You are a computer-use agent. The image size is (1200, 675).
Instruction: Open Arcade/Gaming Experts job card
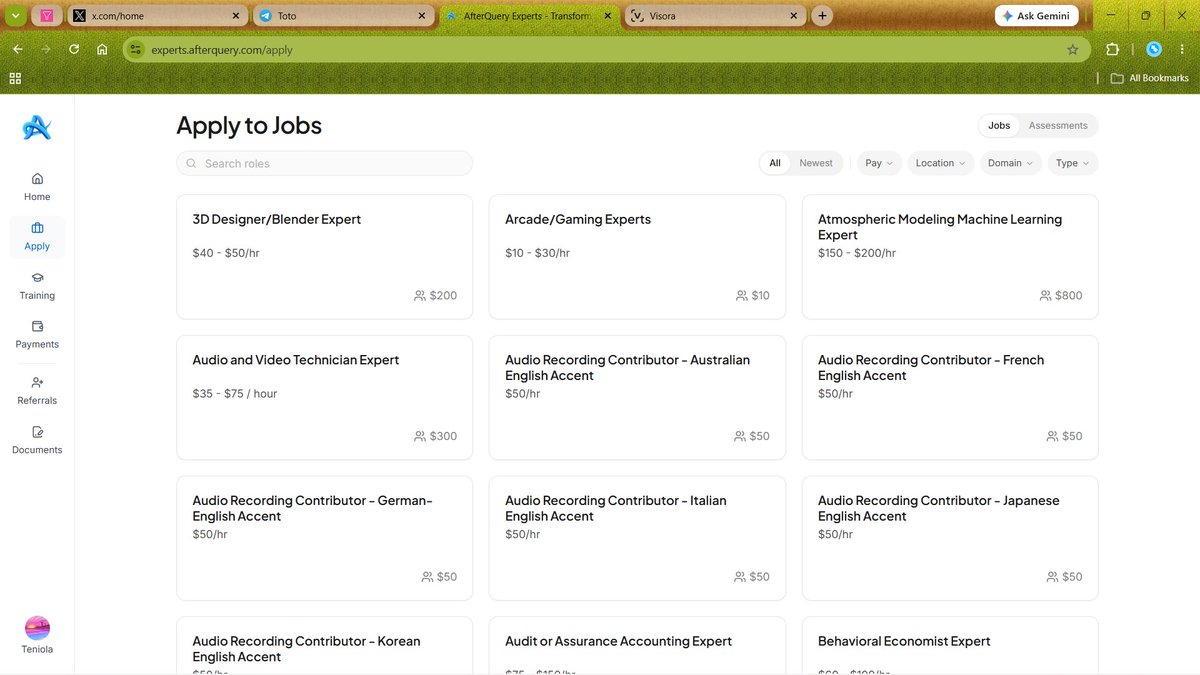(637, 257)
